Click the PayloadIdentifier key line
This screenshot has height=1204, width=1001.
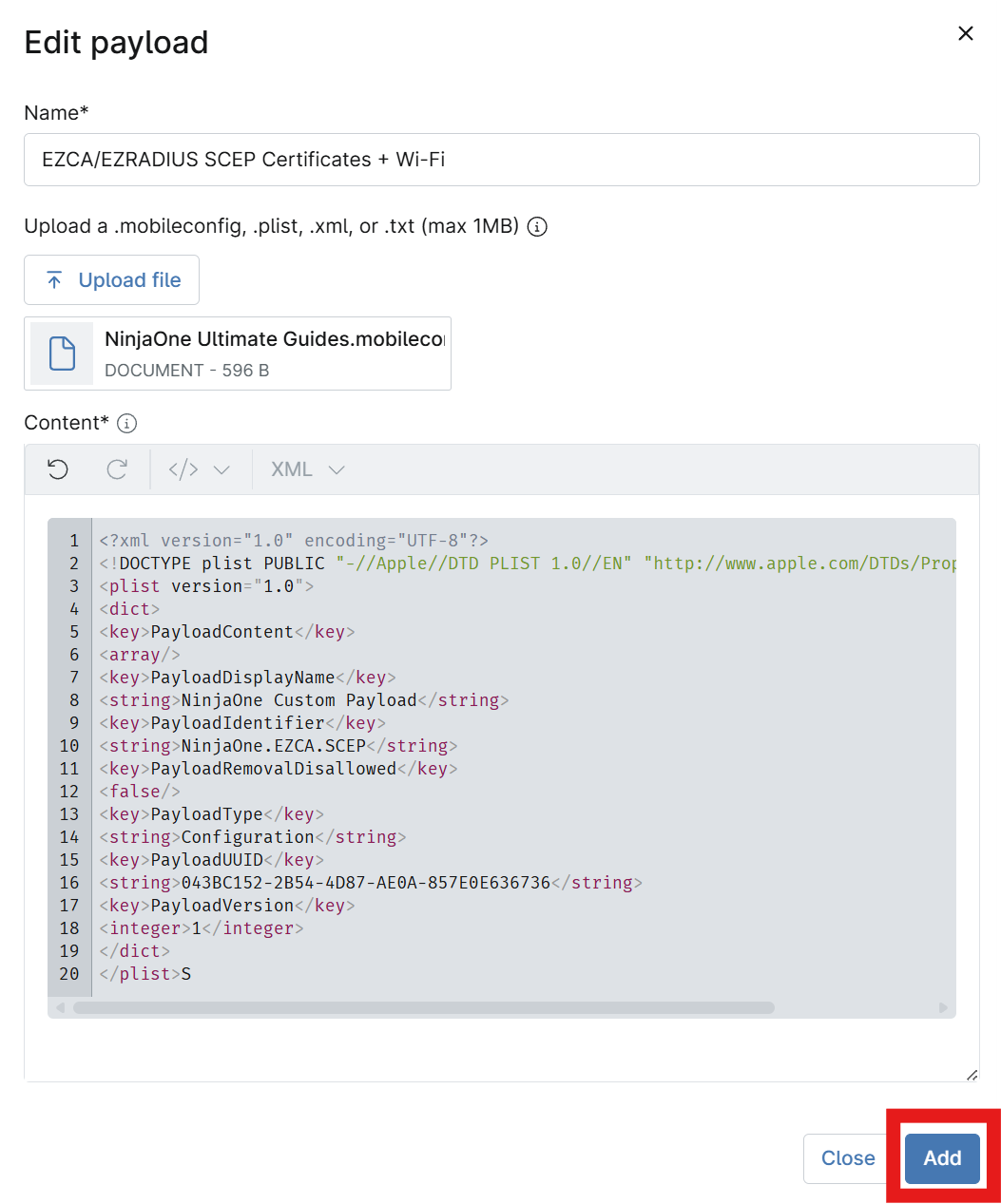tap(242, 723)
